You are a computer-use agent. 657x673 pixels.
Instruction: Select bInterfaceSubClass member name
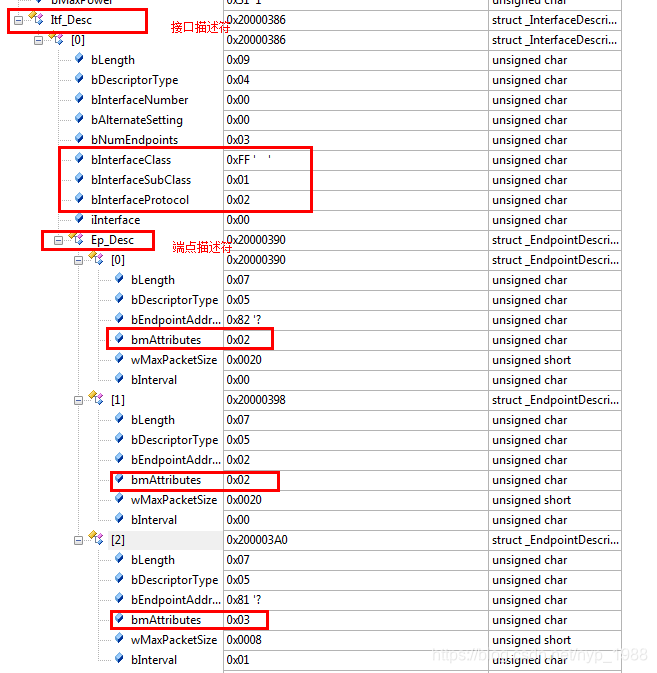click(141, 180)
